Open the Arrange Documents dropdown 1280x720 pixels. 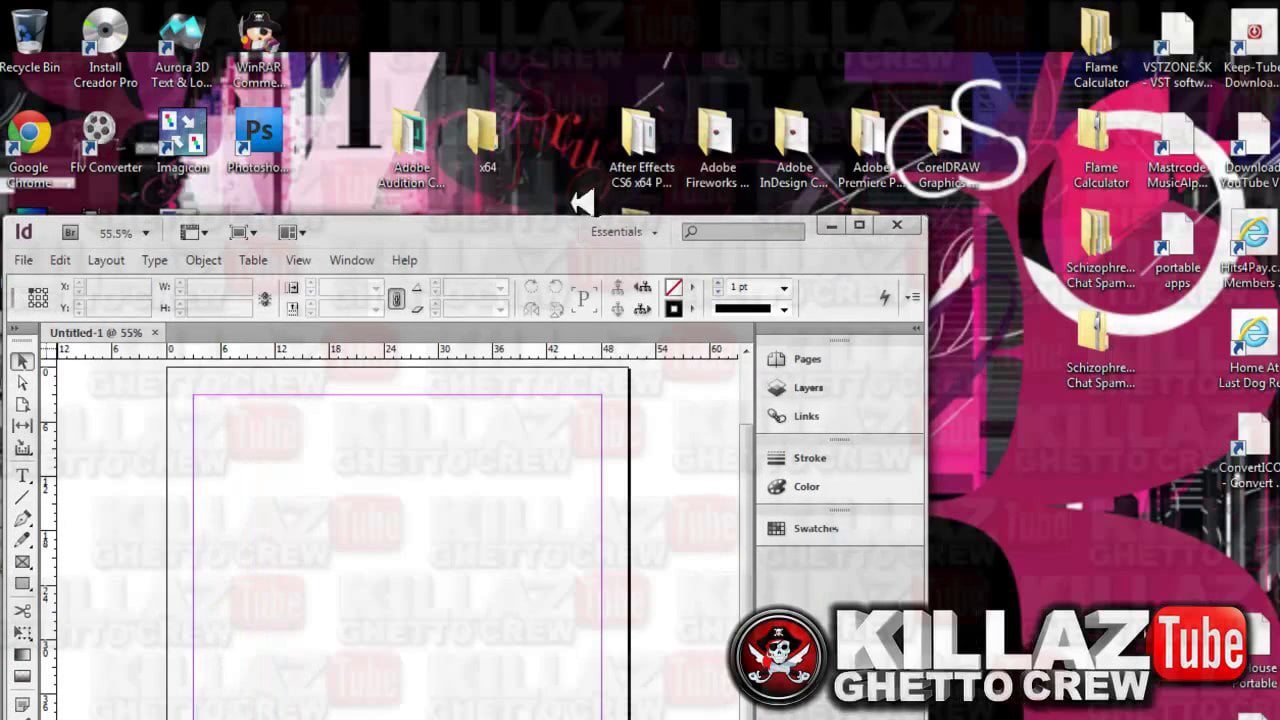pos(292,232)
